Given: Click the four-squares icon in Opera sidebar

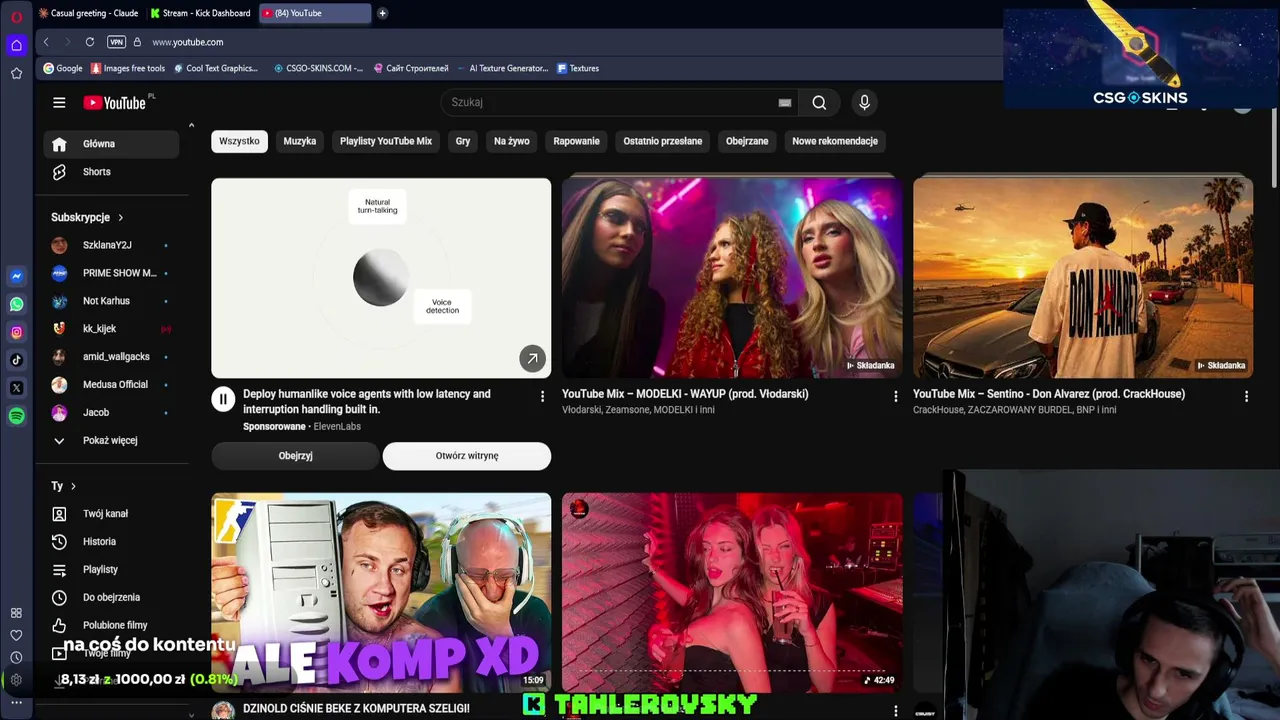Looking at the screenshot, I should (16, 613).
